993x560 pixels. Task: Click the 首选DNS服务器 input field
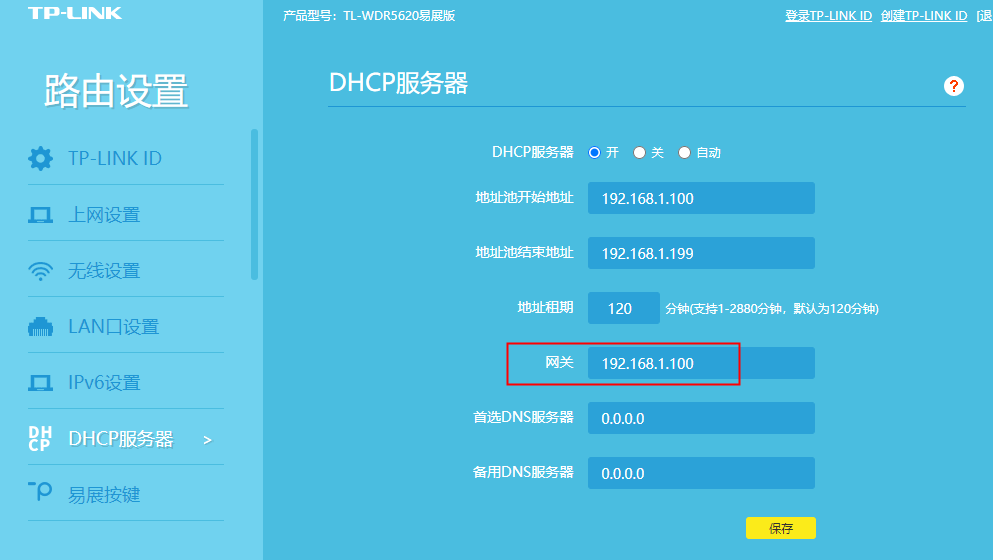point(701,418)
